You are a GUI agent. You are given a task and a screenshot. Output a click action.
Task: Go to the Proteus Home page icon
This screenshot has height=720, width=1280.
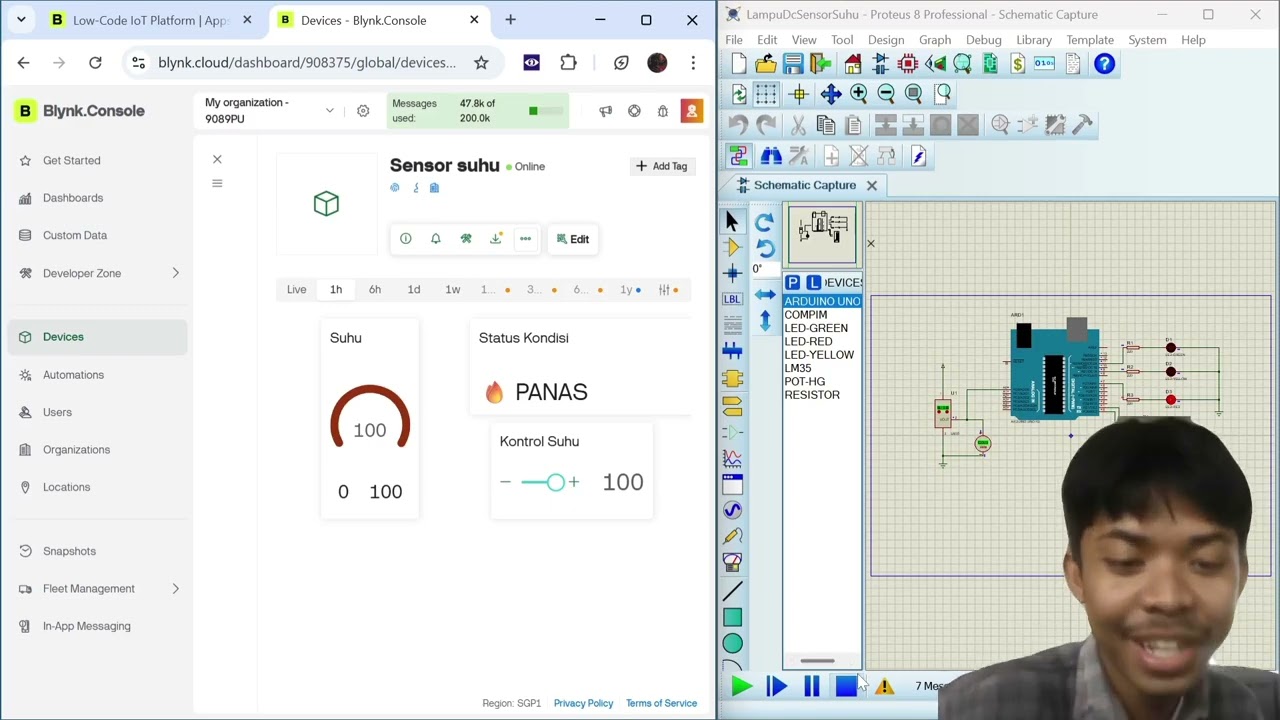click(x=853, y=64)
